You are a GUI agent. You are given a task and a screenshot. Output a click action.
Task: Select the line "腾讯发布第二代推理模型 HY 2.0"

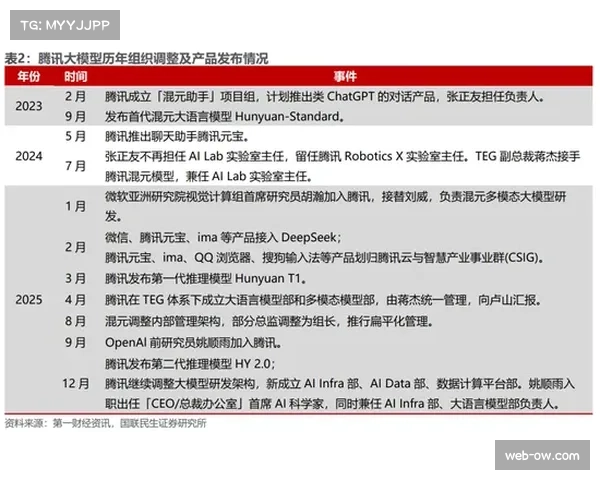(x=190, y=363)
